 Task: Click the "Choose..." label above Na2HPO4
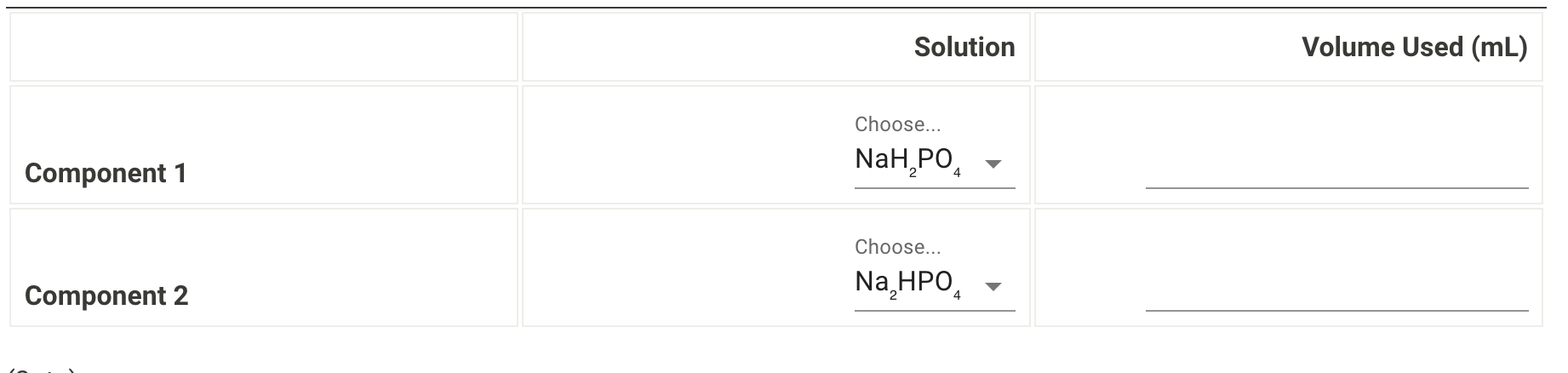point(897,247)
